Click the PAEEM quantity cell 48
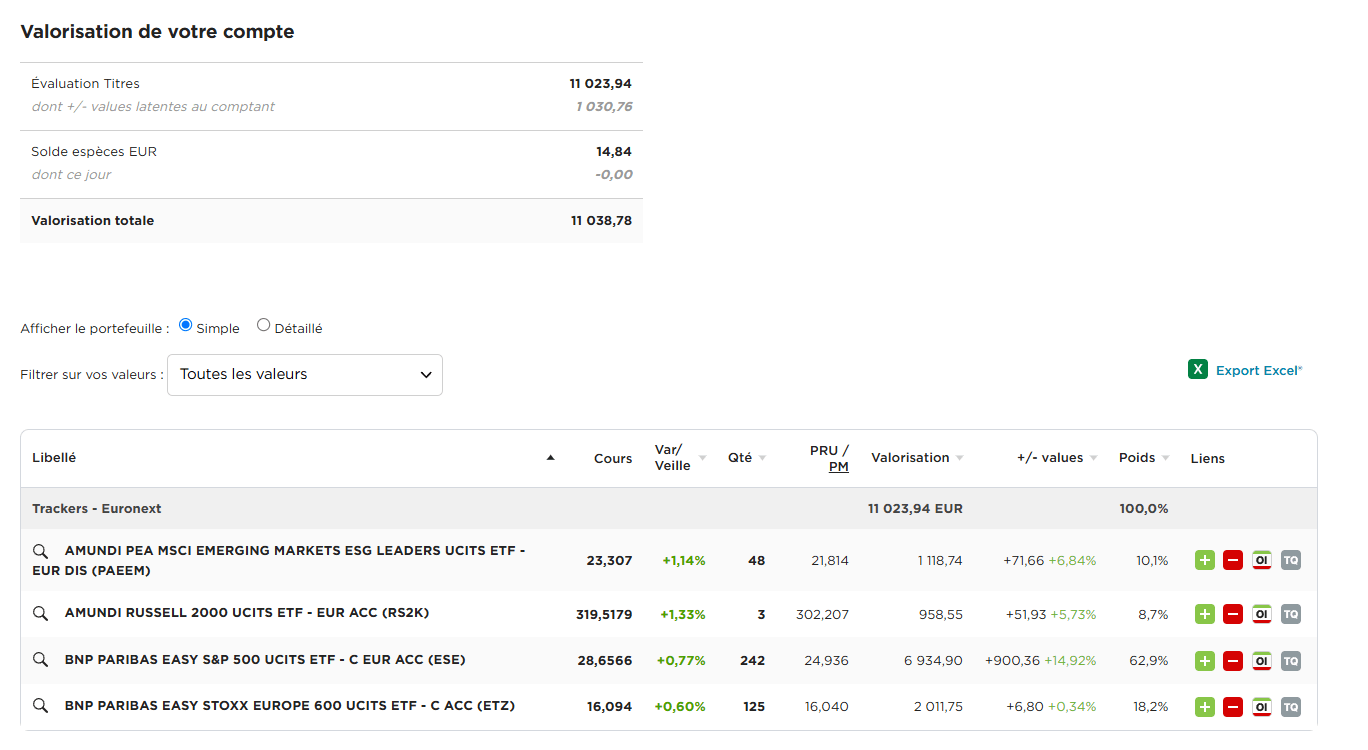 (x=756, y=561)
